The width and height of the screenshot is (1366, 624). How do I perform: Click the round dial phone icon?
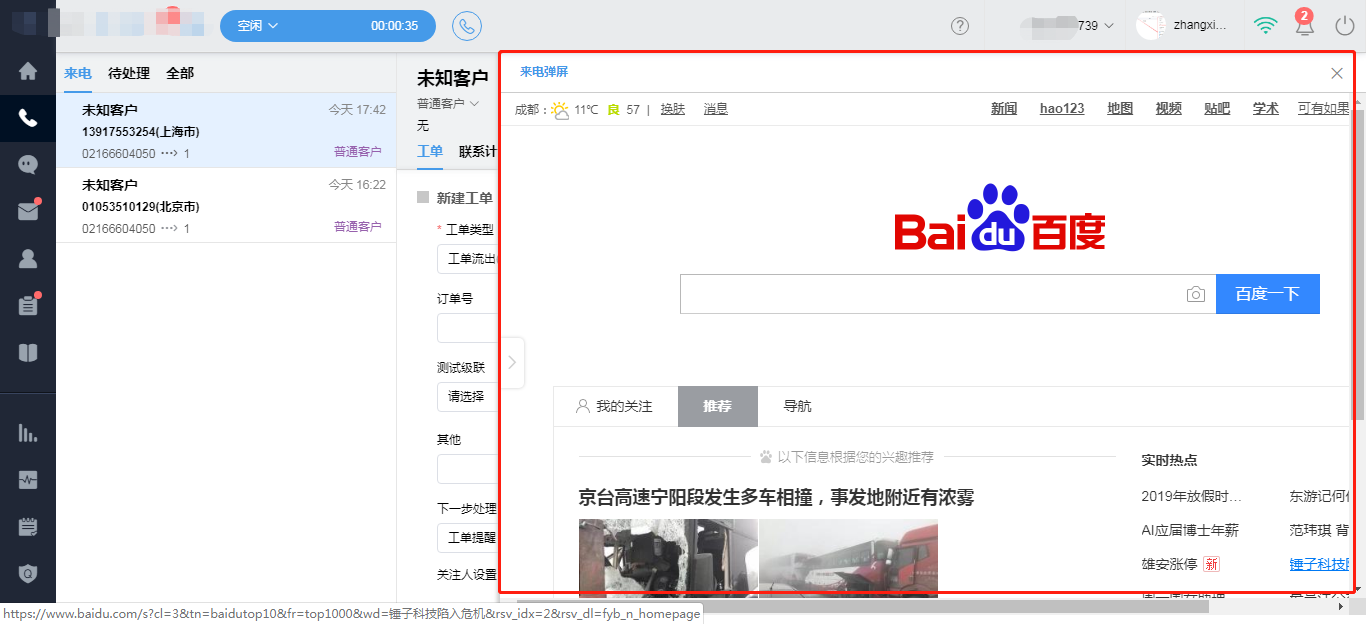pyautogui.click(x=467, y=26)
